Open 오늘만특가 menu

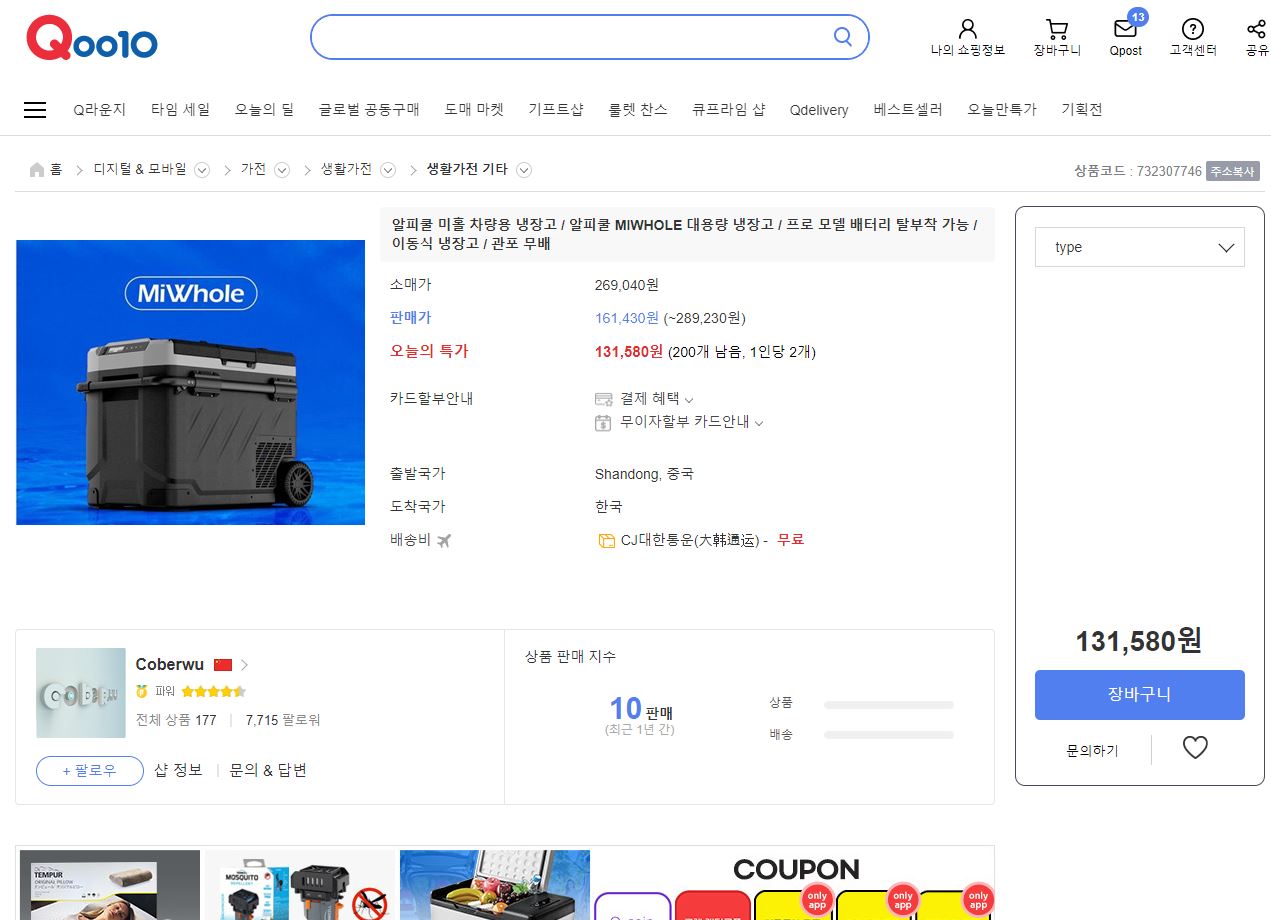coord(1002,110)
